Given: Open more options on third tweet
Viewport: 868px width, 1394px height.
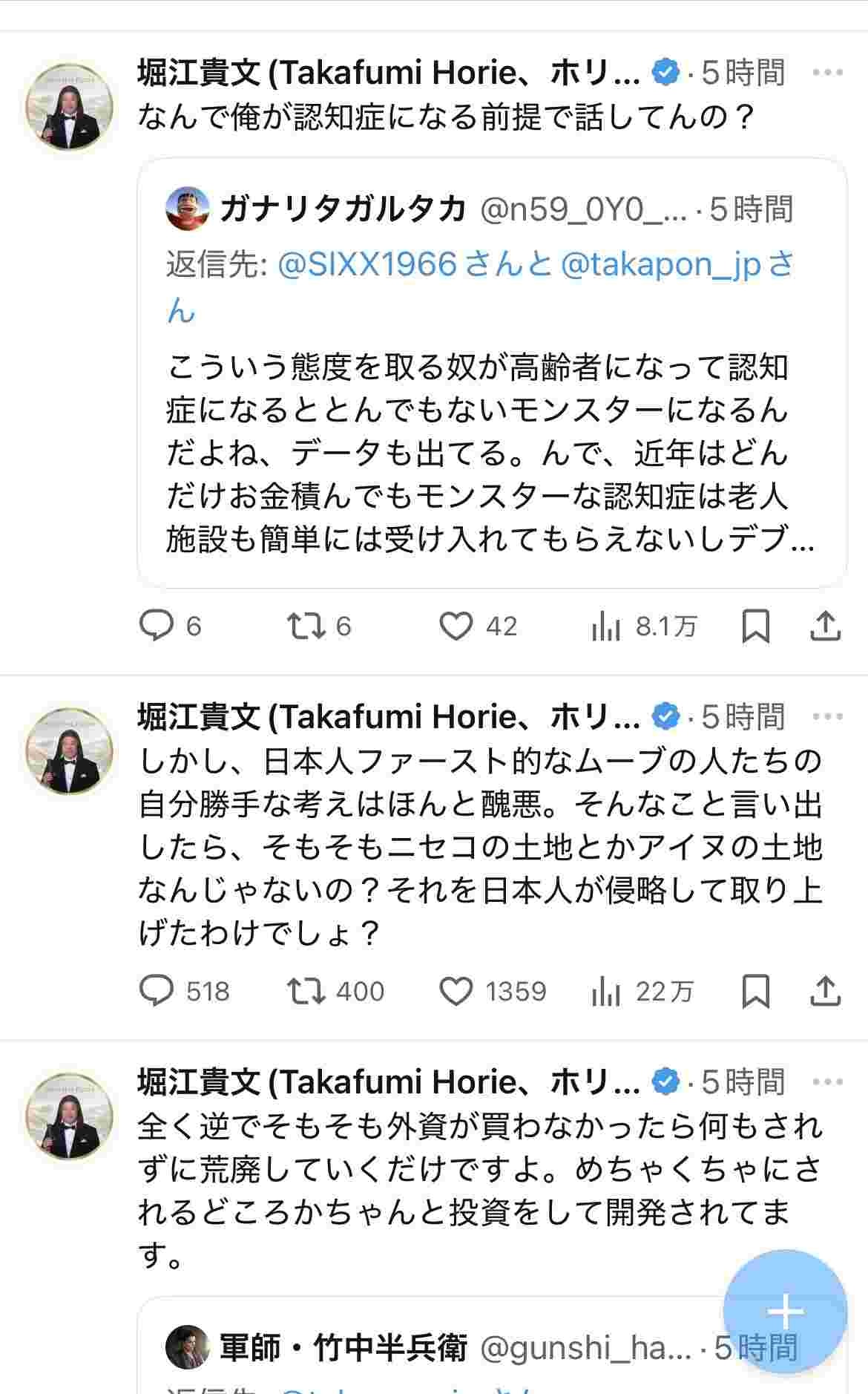Looking at the screenshot, I should coord(827,1082).
